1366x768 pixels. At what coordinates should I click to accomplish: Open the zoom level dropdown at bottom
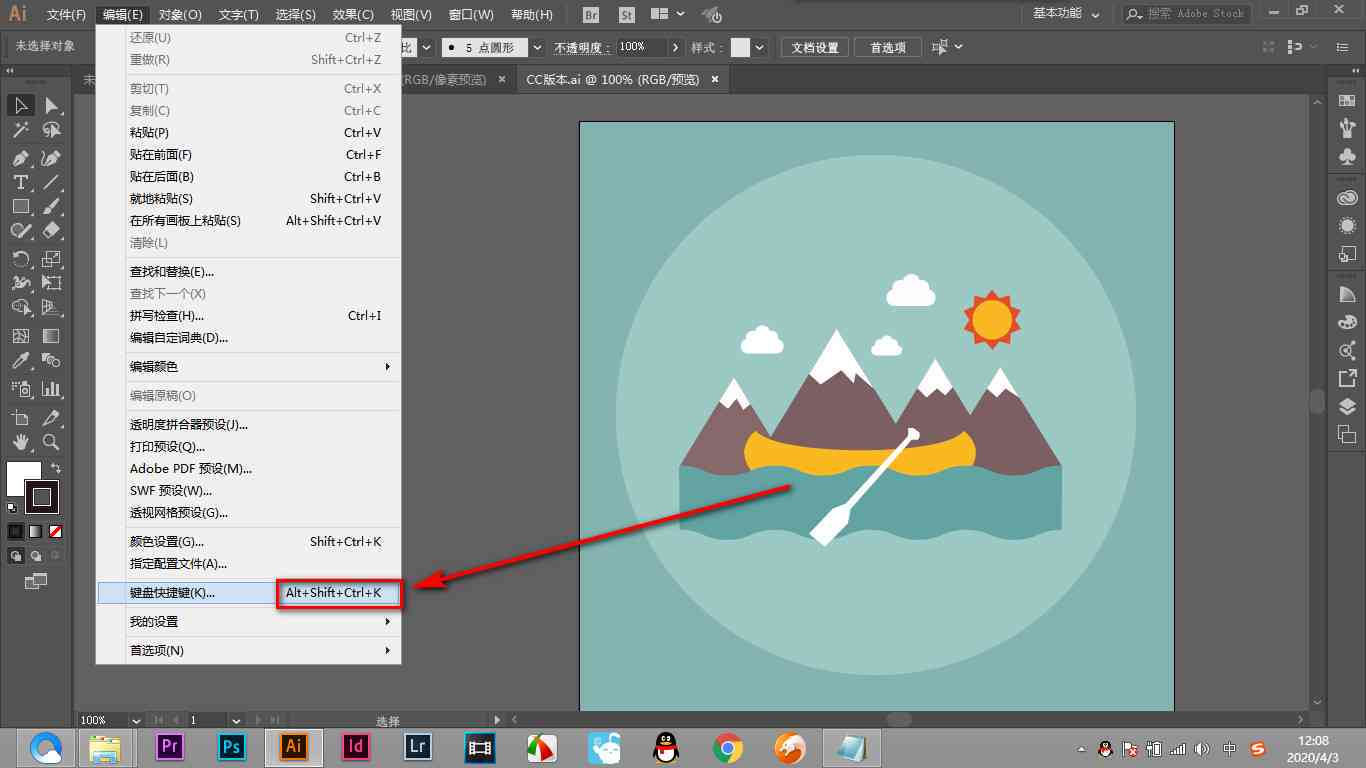pos(136,720)
